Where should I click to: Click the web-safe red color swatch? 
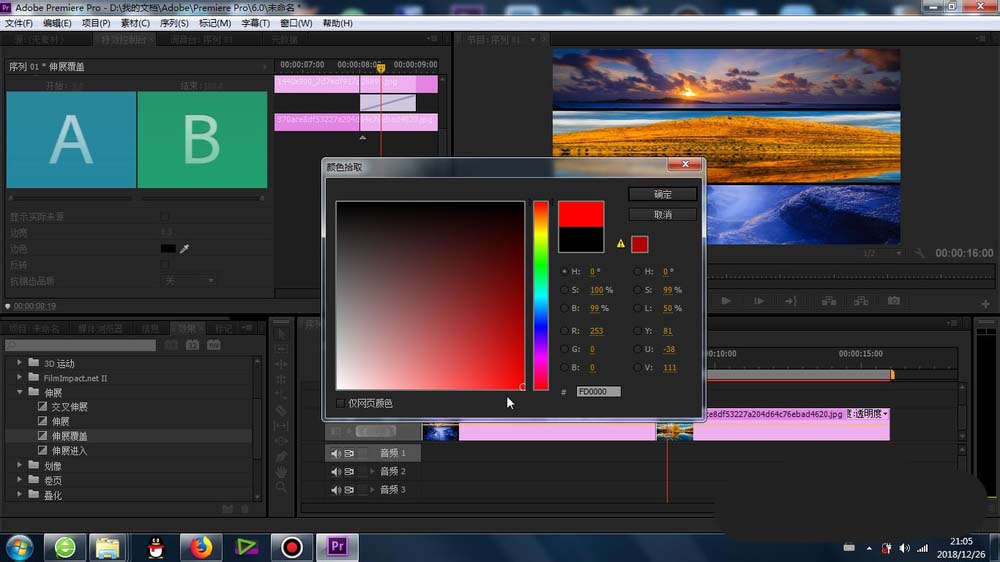[x=639, y=244]
